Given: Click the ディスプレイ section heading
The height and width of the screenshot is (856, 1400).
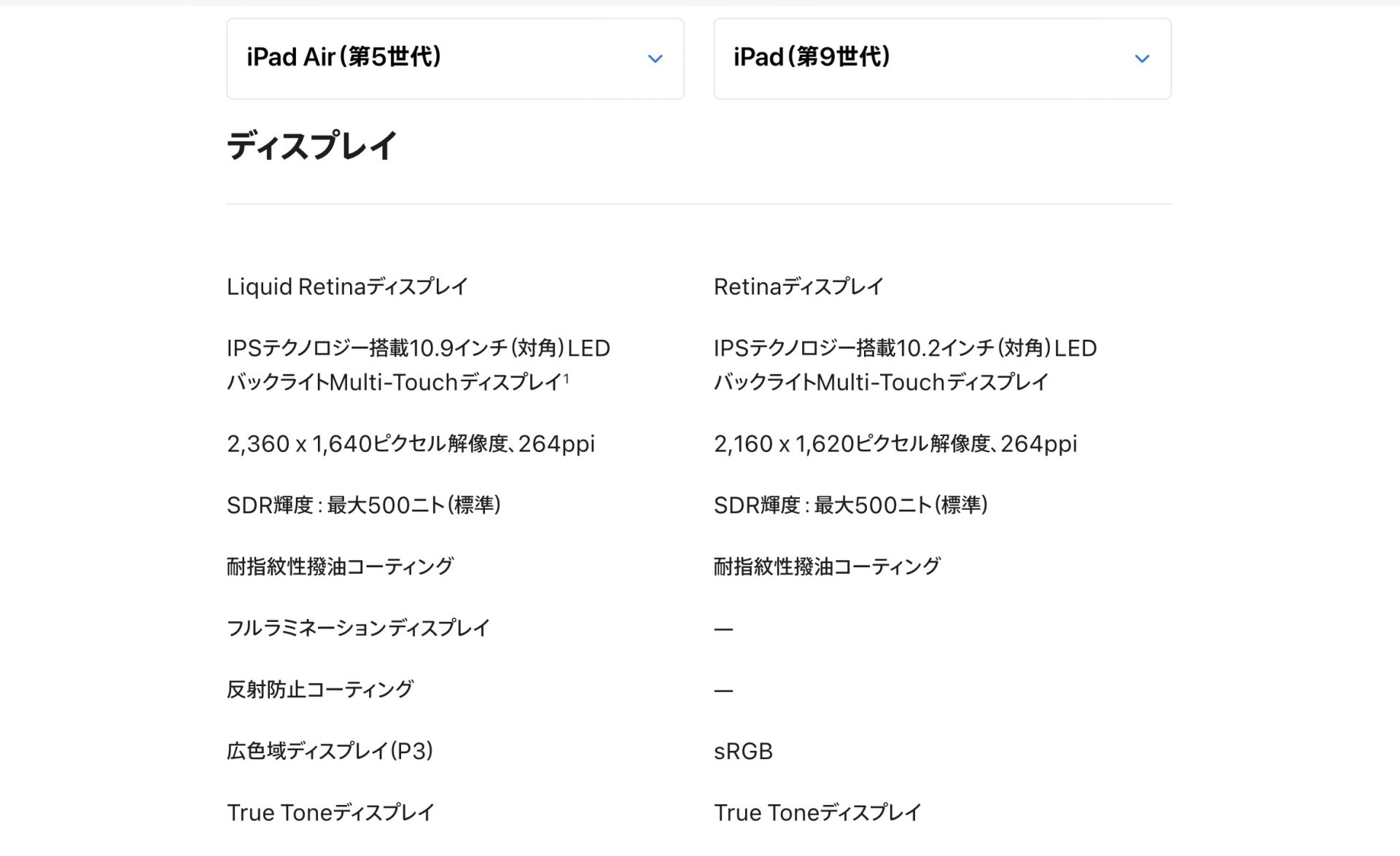Looking at the screenshot, I should click(311, 146).
